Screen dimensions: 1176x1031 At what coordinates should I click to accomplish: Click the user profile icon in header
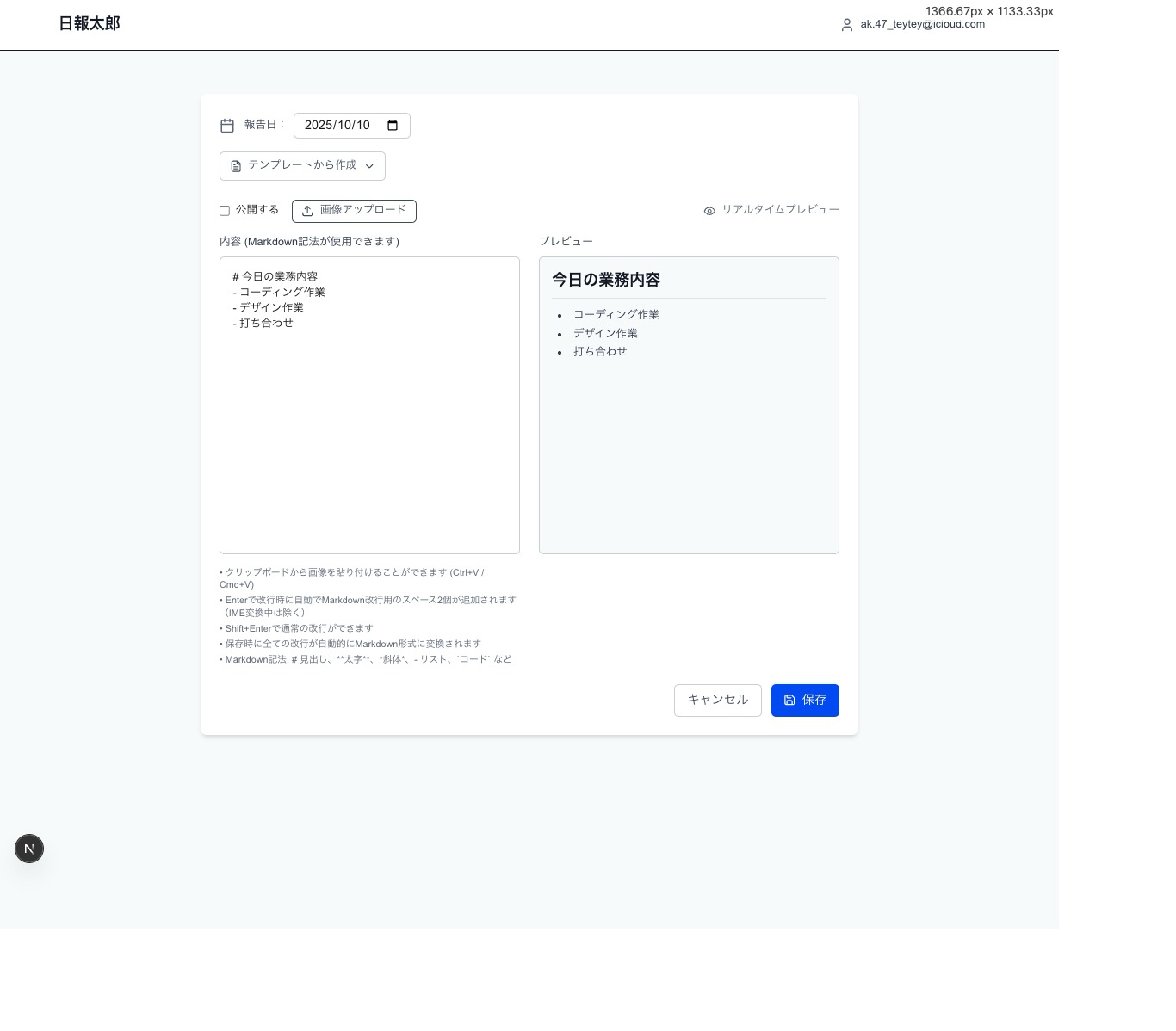click(847, 25)
